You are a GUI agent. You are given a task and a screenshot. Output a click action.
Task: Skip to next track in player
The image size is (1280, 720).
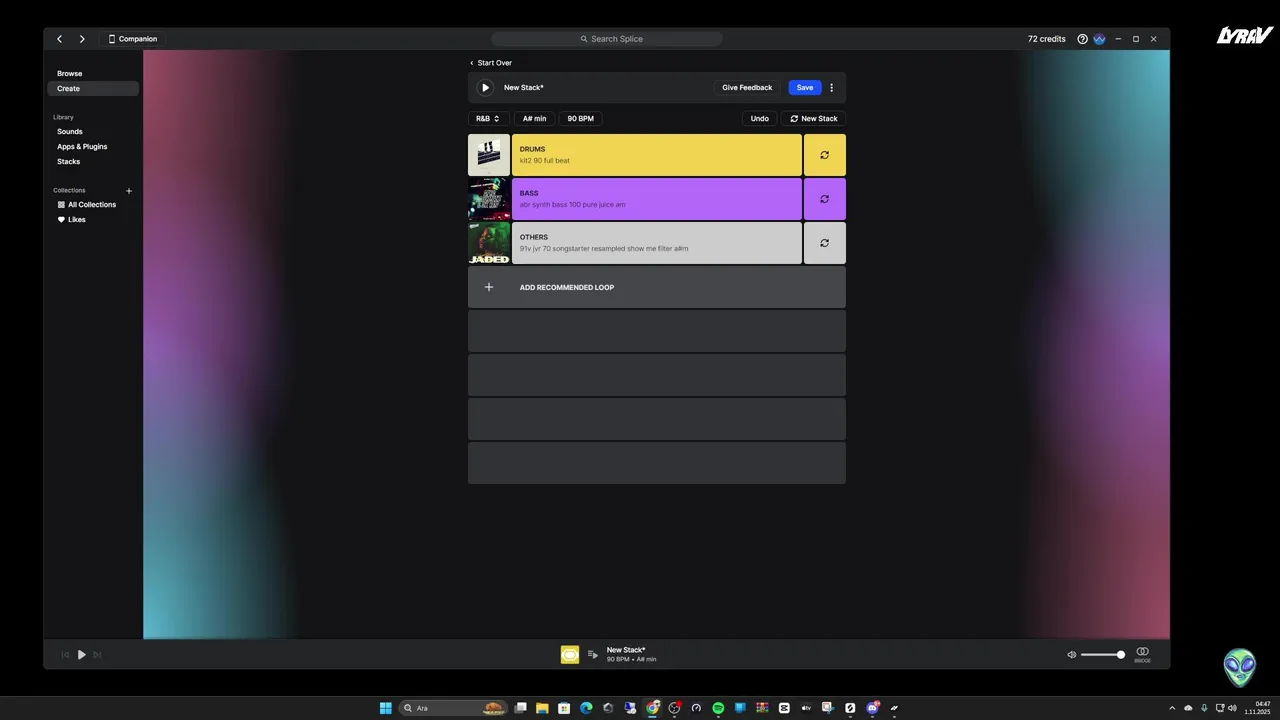point(97,655)
